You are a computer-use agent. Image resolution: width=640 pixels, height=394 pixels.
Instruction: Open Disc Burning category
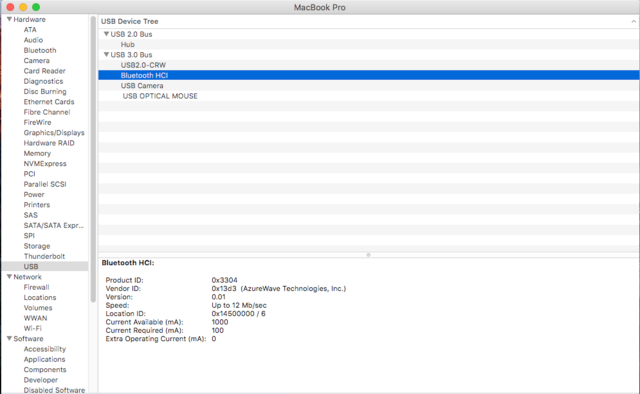tap(45, 91)
